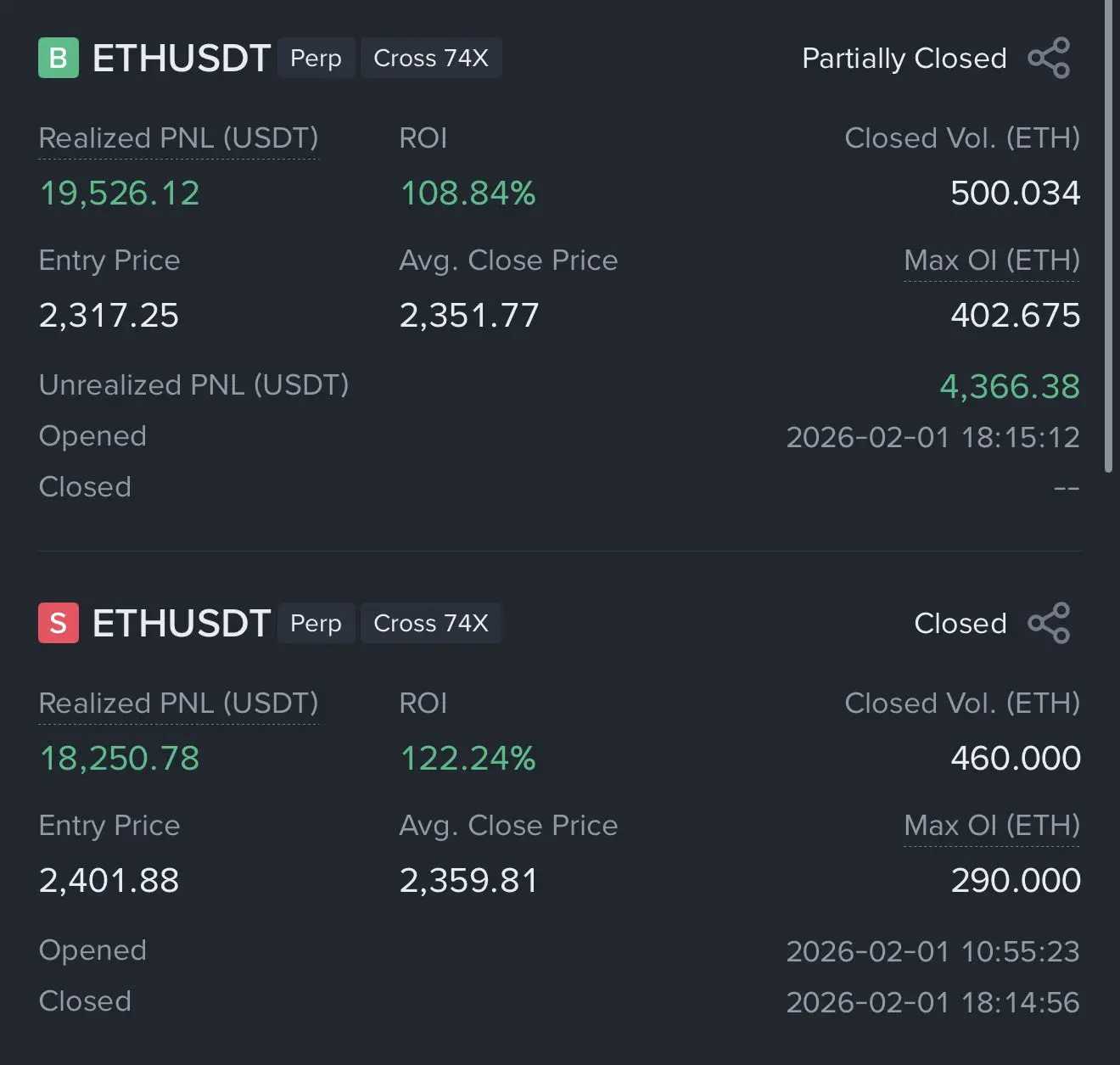Image resolution: width=1120 pixels, height=1065 pixels.
Task: Tap the Perp tag on the long position
Action: click(x=316, y=58)
